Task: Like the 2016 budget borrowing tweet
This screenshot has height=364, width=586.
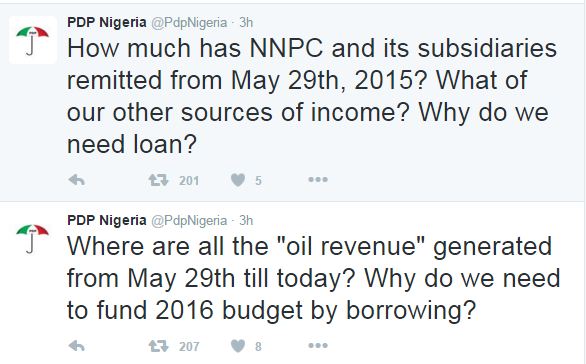Action: (x=238, y=346)
